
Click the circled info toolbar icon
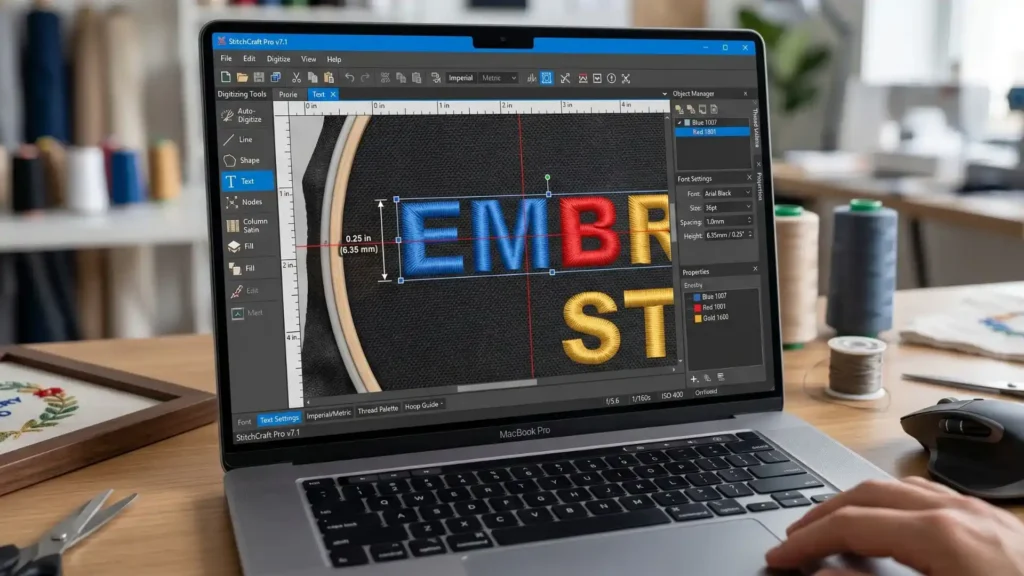click(x=611, y=78)
